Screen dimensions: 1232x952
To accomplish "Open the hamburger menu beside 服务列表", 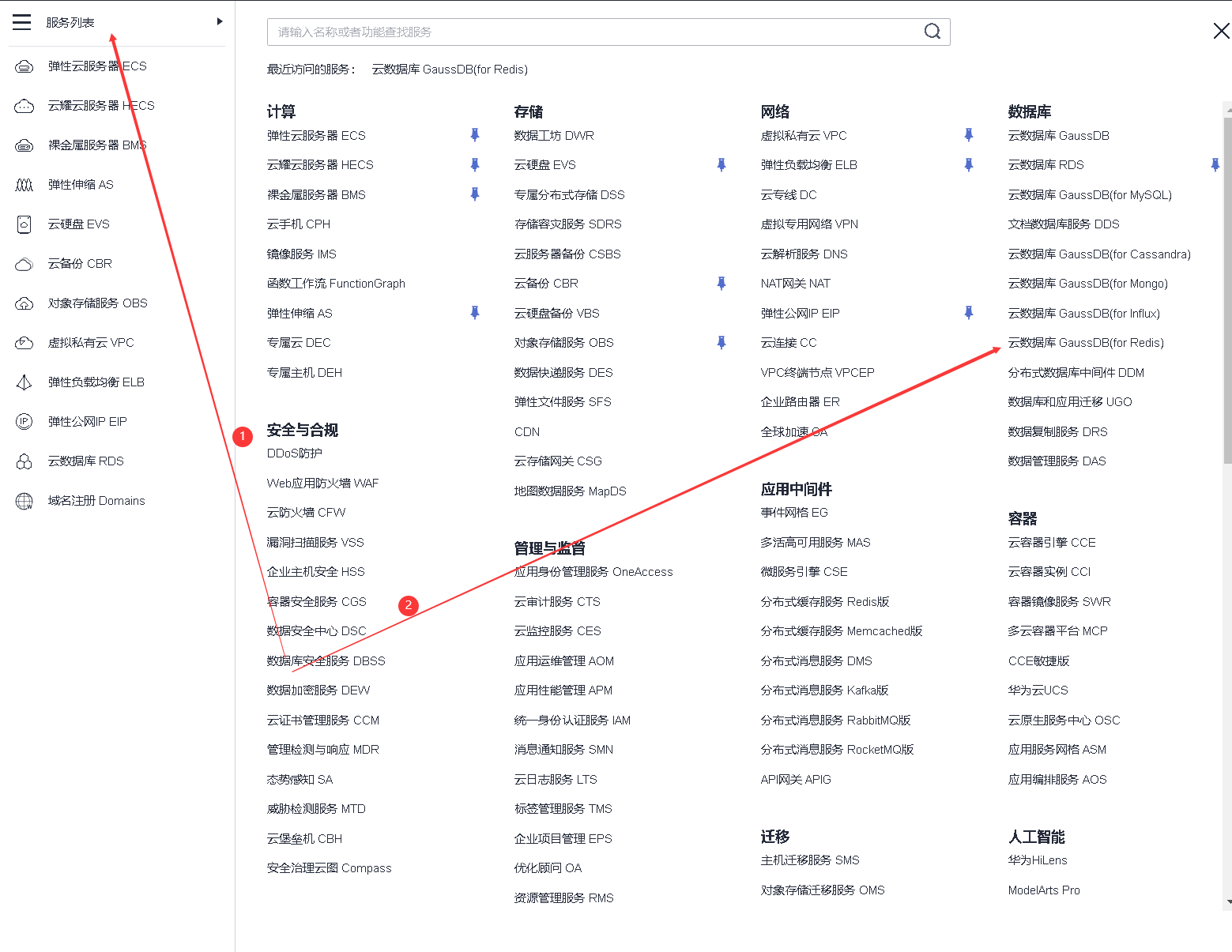I will point(22,22).
